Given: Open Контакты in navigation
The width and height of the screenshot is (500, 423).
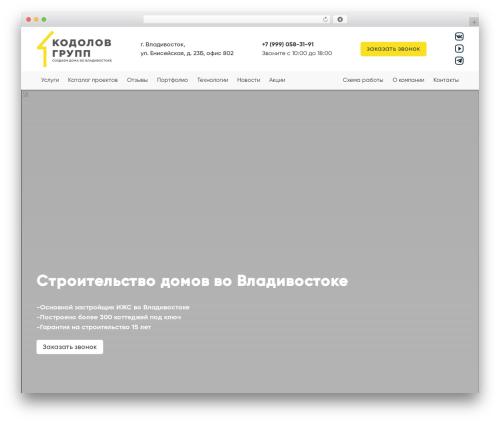Looking at the screenshot, I should coord(446,80).
